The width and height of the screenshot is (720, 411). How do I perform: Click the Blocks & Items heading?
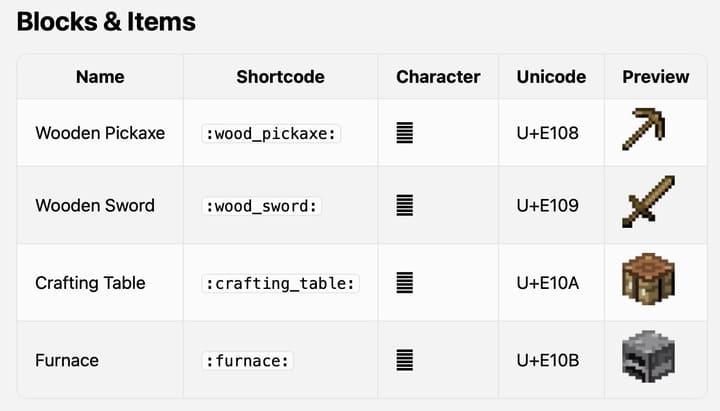pyautogui.click(x=106, y=21)
